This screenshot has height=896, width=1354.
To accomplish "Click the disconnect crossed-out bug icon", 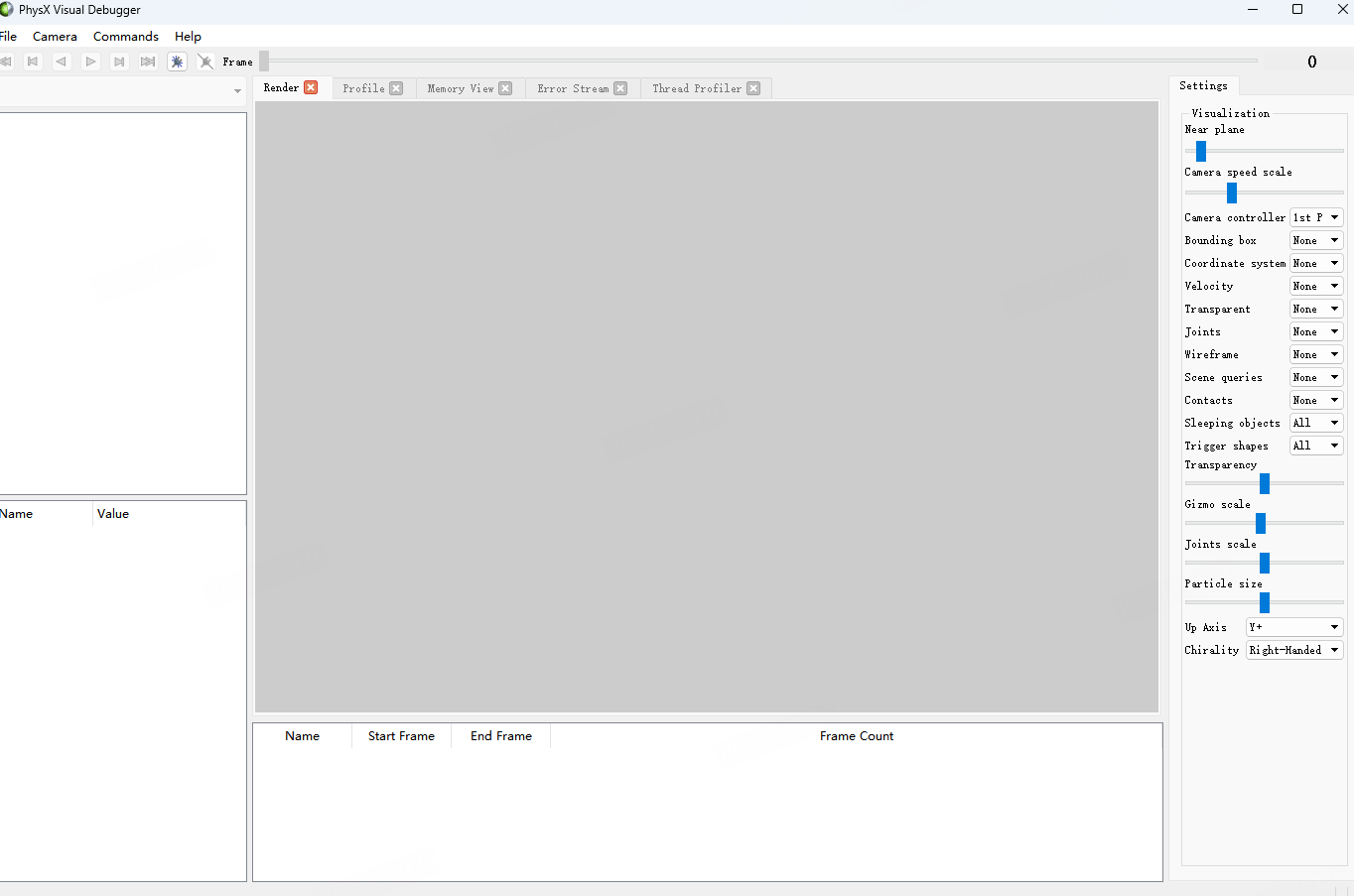I will 205,62.
